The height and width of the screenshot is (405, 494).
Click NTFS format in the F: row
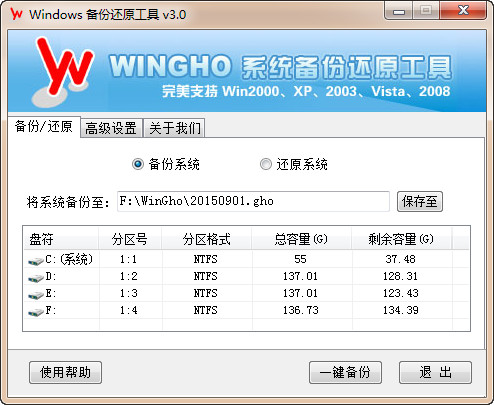pos(206,310)
